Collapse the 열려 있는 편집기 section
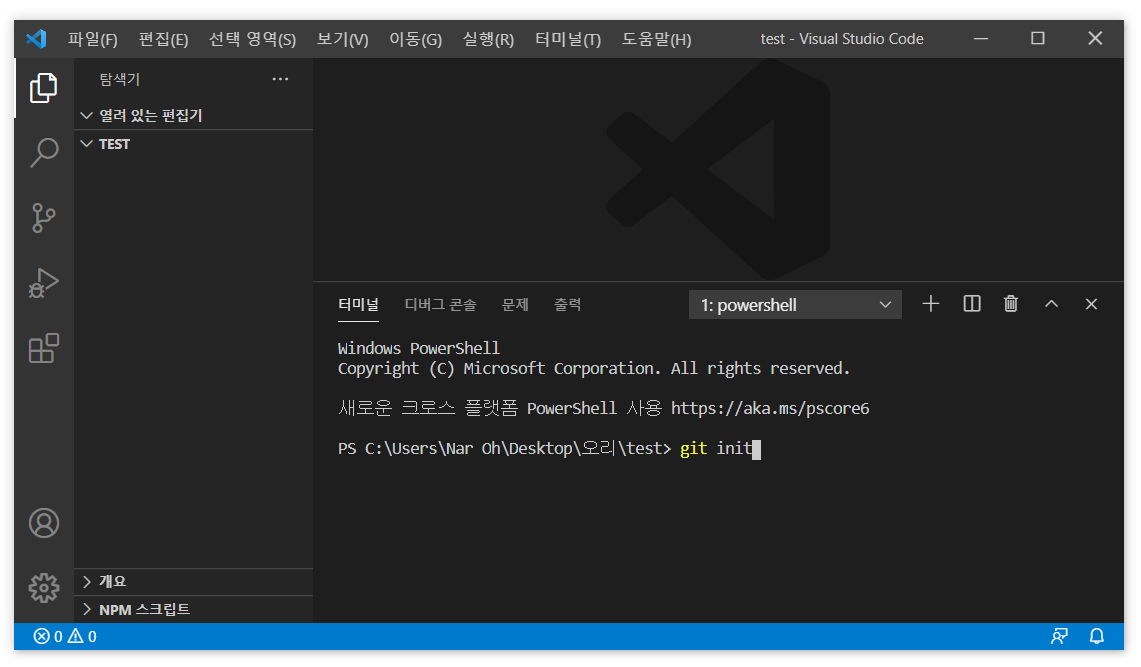Screen dimensions: 1141x667 click(194, 116)
